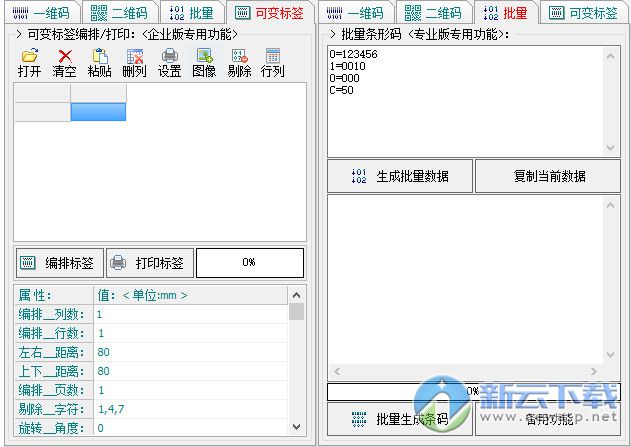The height and width of the screenshot is (447, 631).
Task: Click the 复制当前数据 button
Action: (548, 176)
